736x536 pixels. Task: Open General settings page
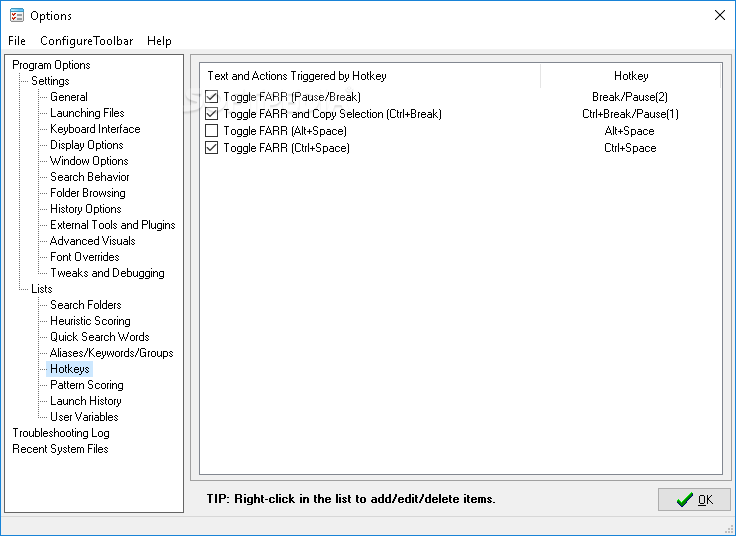(69, 97)
